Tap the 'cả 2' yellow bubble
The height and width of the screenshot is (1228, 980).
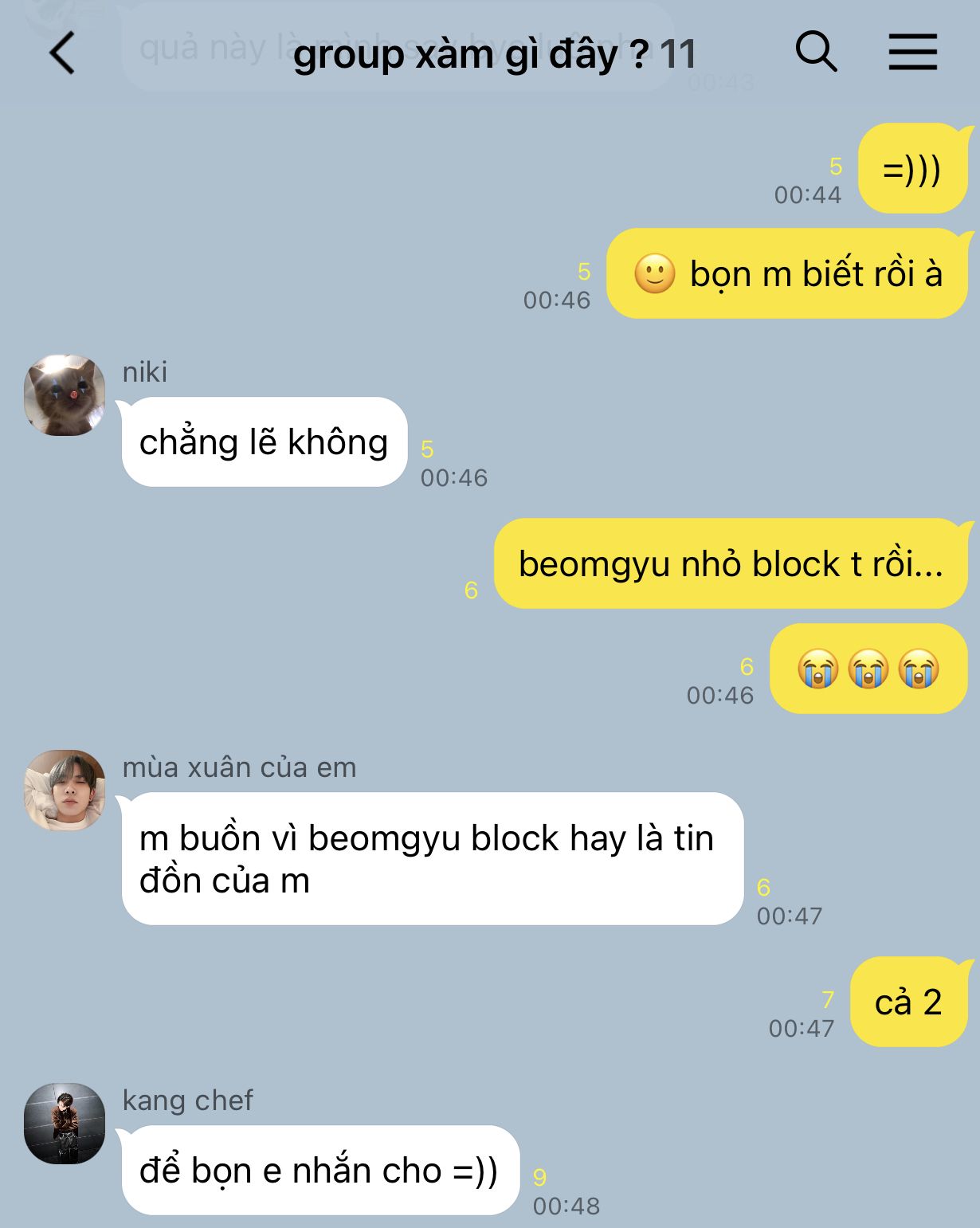909,1002
